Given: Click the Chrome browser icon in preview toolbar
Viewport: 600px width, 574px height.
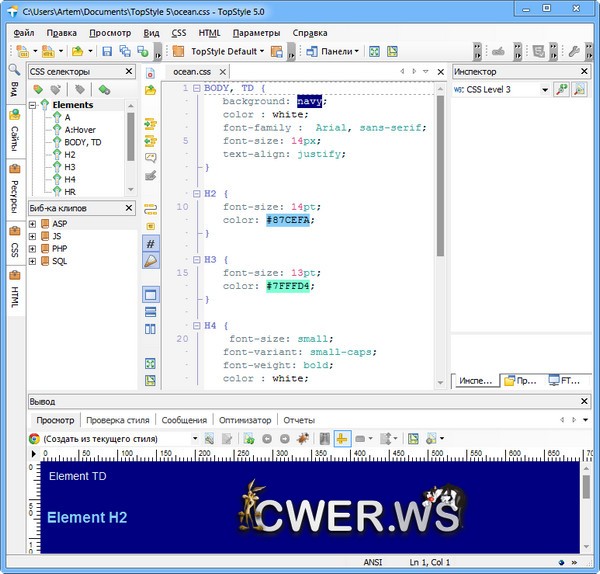Looking at the screenshot, I should [34, 439].
